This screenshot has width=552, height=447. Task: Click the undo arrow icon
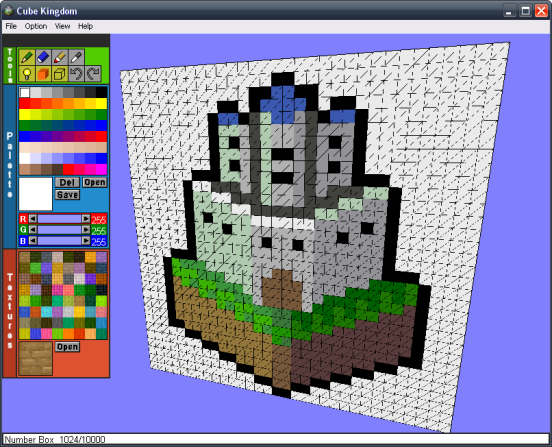[76, 74]
